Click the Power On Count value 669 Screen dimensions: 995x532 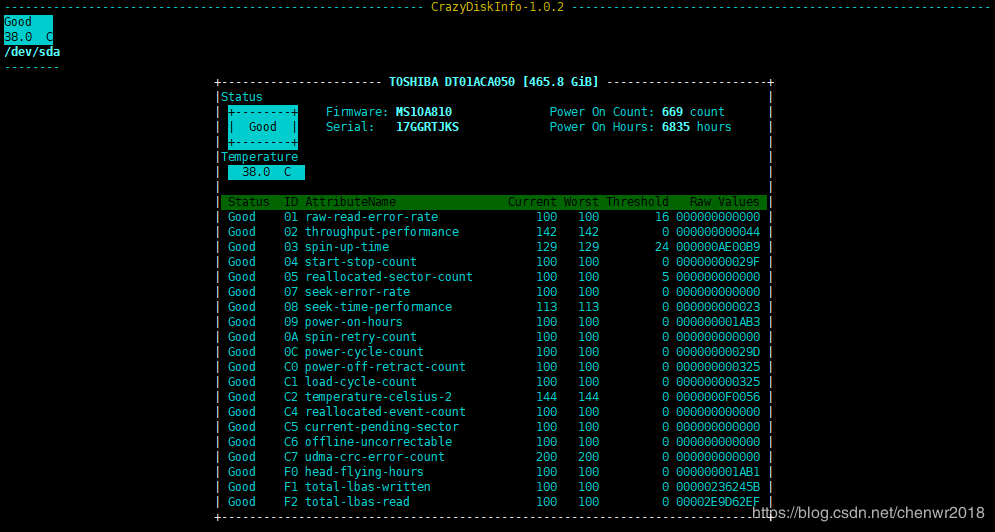pyautogui.click(x=672, y=112)
